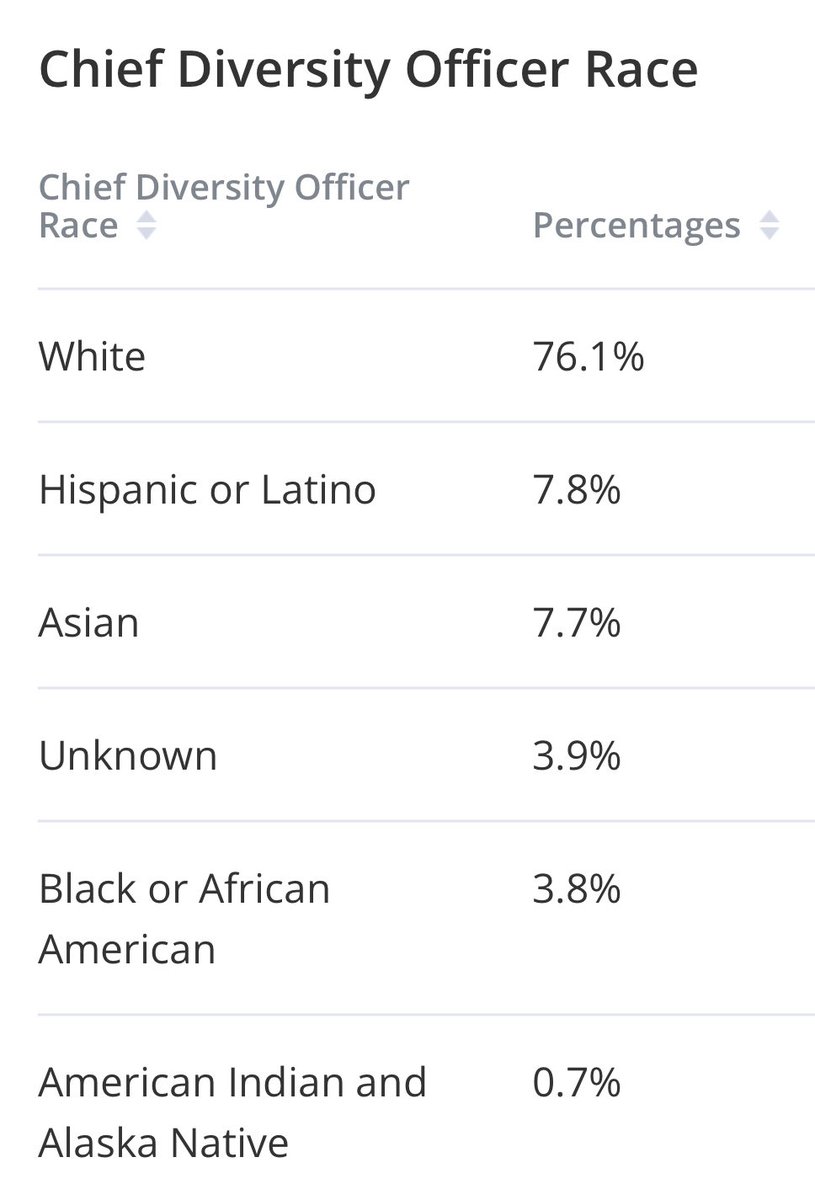Sort by Percentages column arrows
Viewport: 815px width, 1200px height.
769,226
